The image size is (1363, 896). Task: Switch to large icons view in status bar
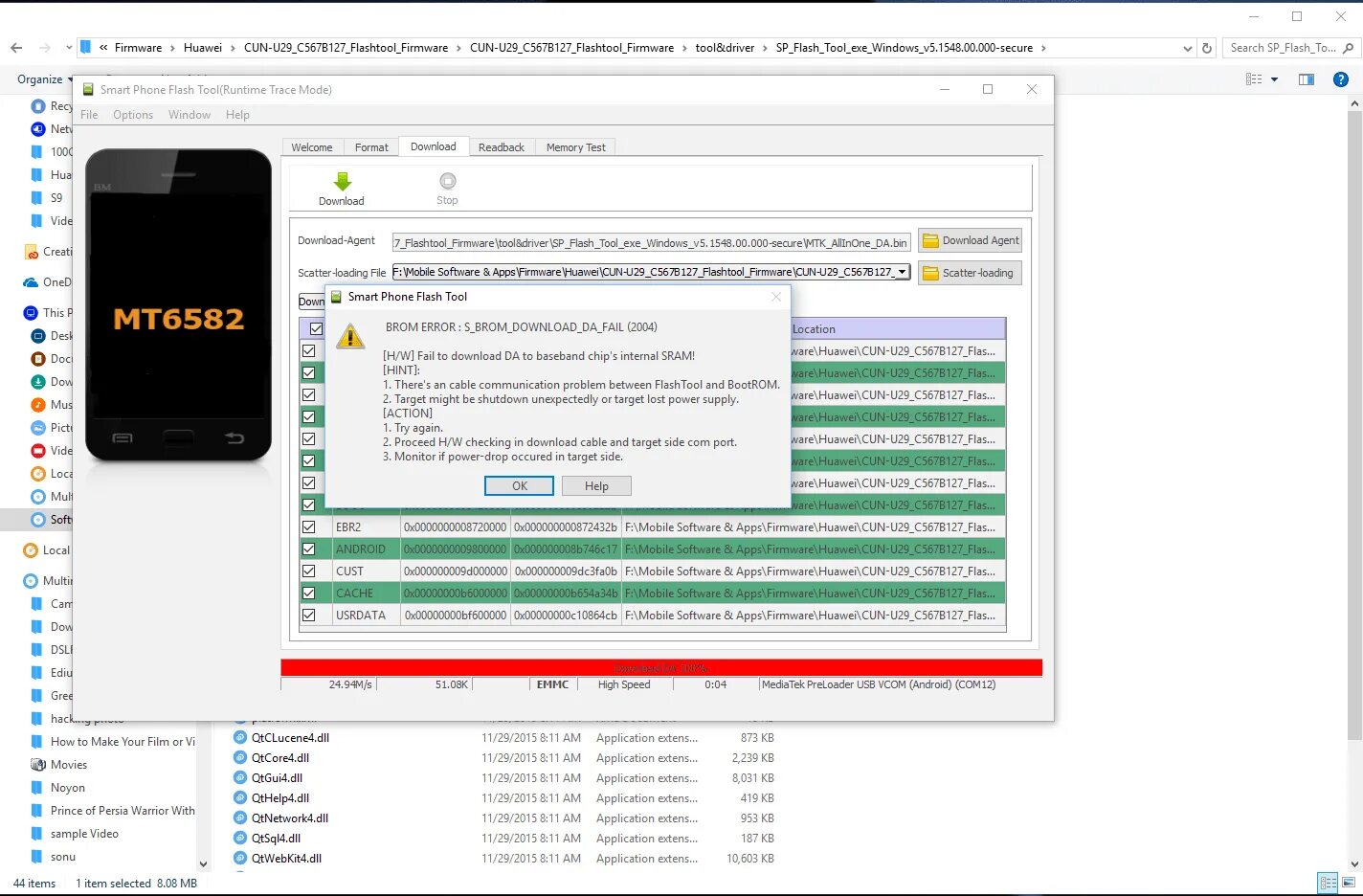(x=1349, y=882)
